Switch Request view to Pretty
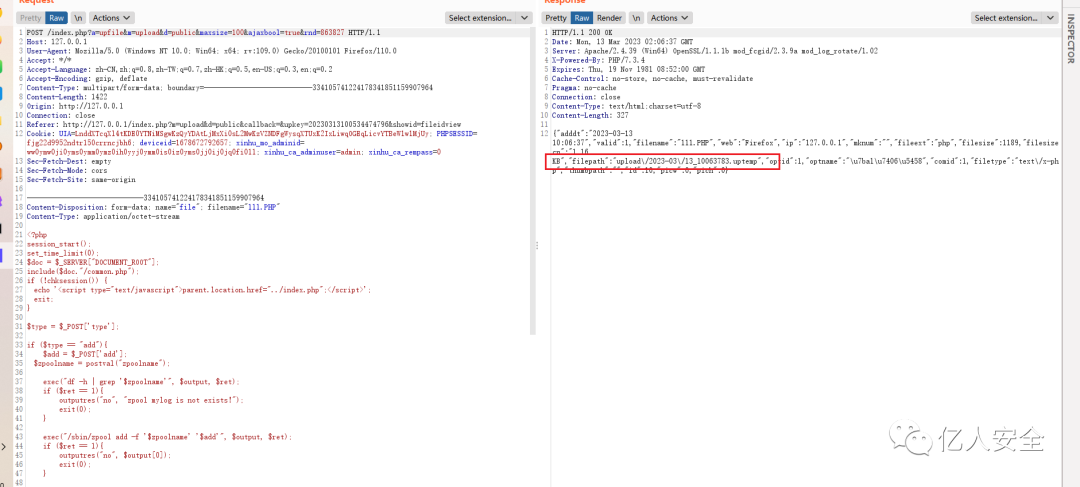The image size is (1080, 487). click(x=30, y=18)
